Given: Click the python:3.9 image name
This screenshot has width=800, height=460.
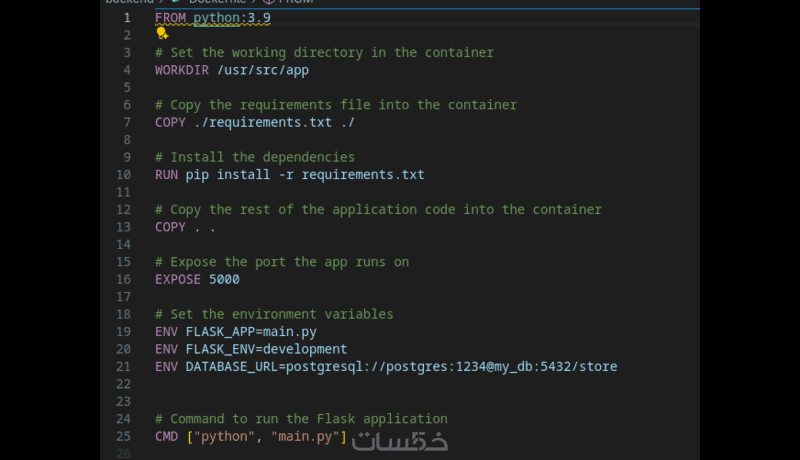Looking at the screenshot, I should pos(232,18).
